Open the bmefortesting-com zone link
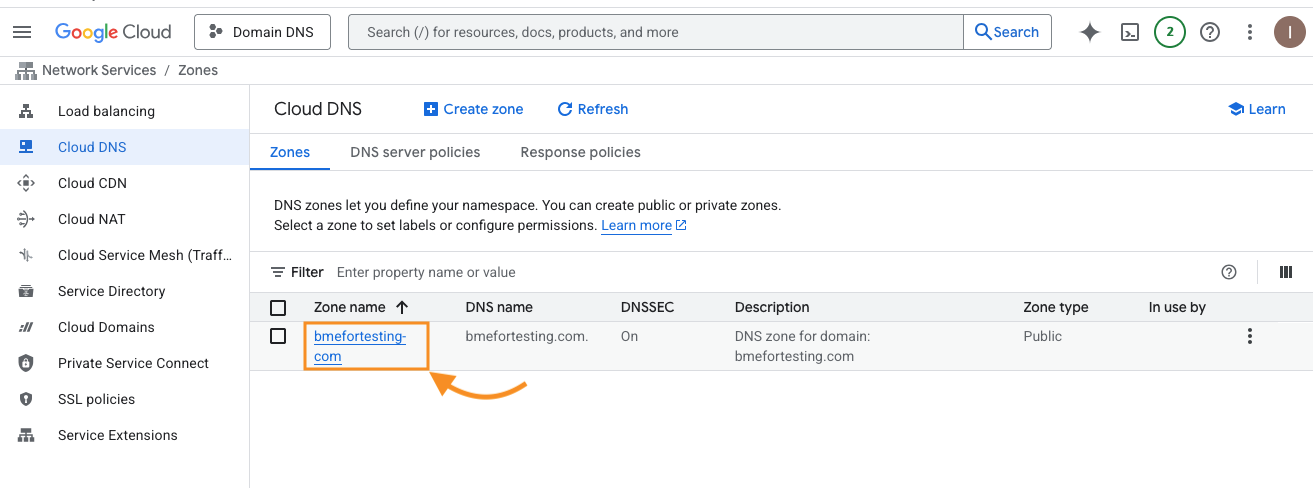 [x=360, y=346]
